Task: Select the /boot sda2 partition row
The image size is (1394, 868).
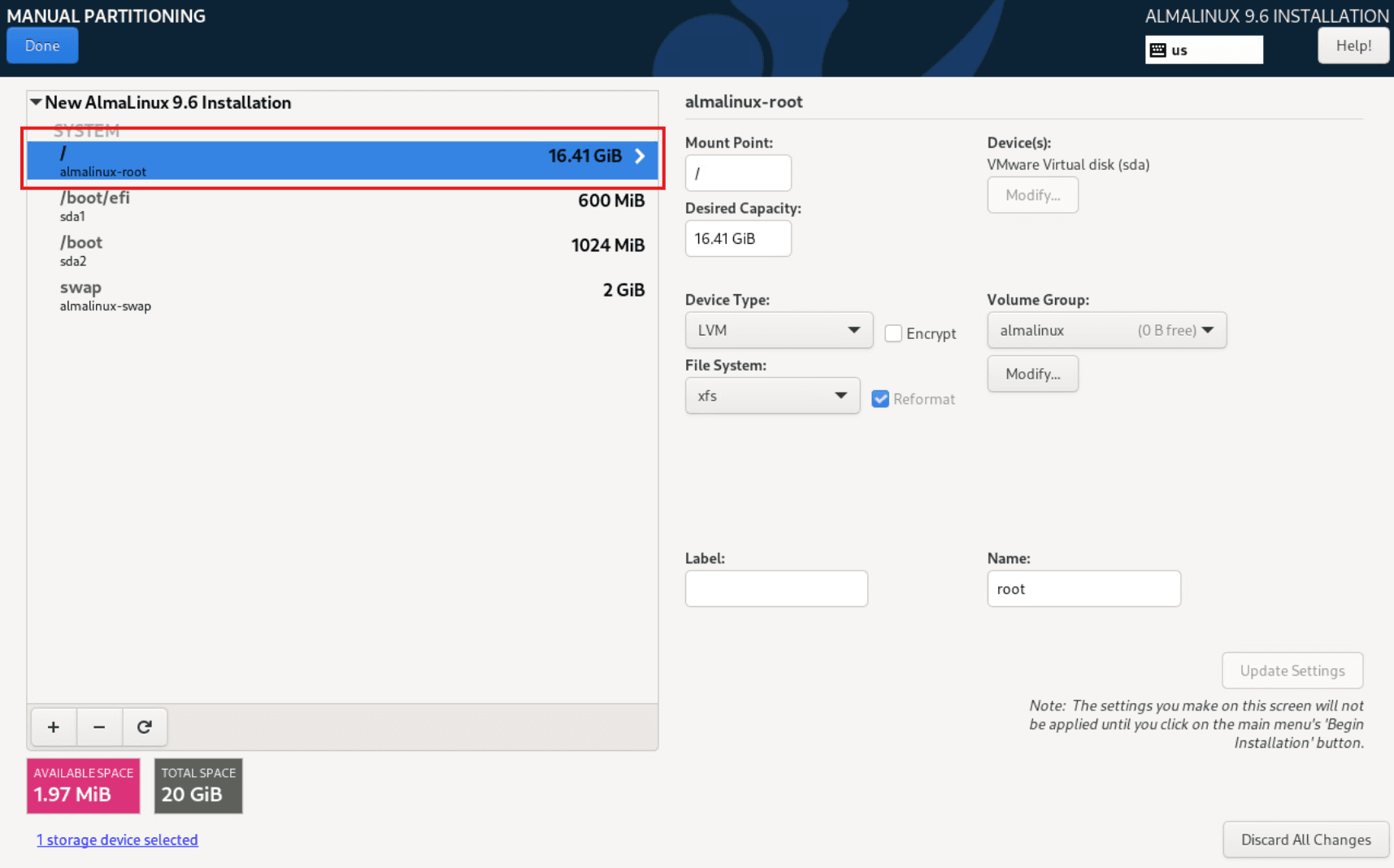Action: click(x=342, y=250)
